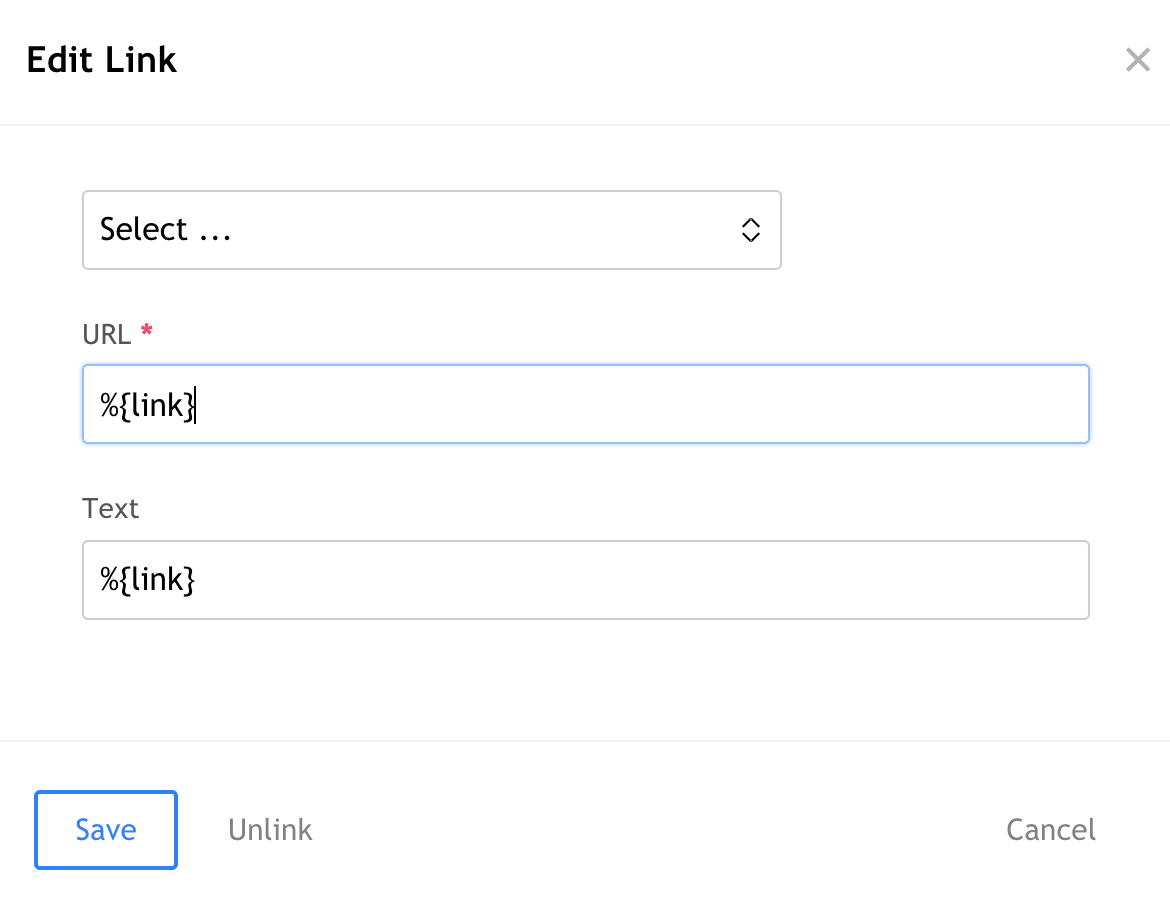Click the up-down chevron in the Select box
1170x908 pixels.
point(750,230)
